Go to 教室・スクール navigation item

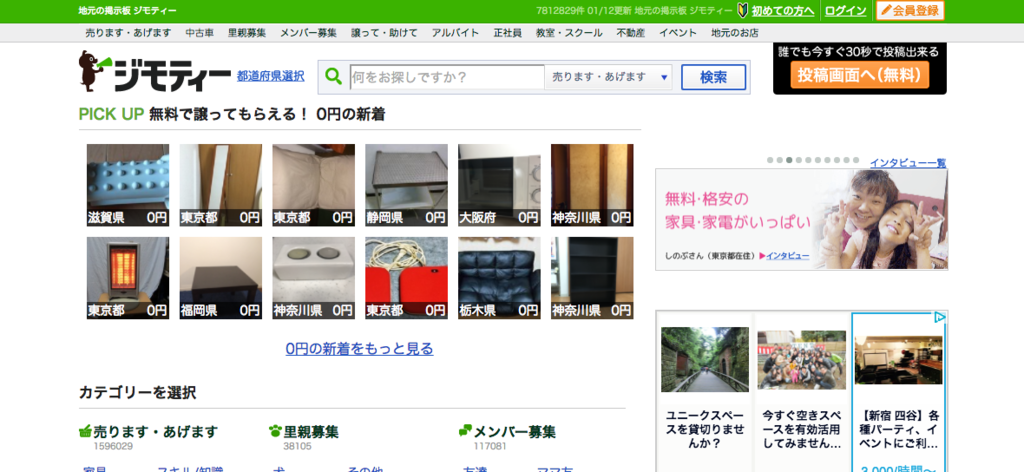tap(569, 33)
